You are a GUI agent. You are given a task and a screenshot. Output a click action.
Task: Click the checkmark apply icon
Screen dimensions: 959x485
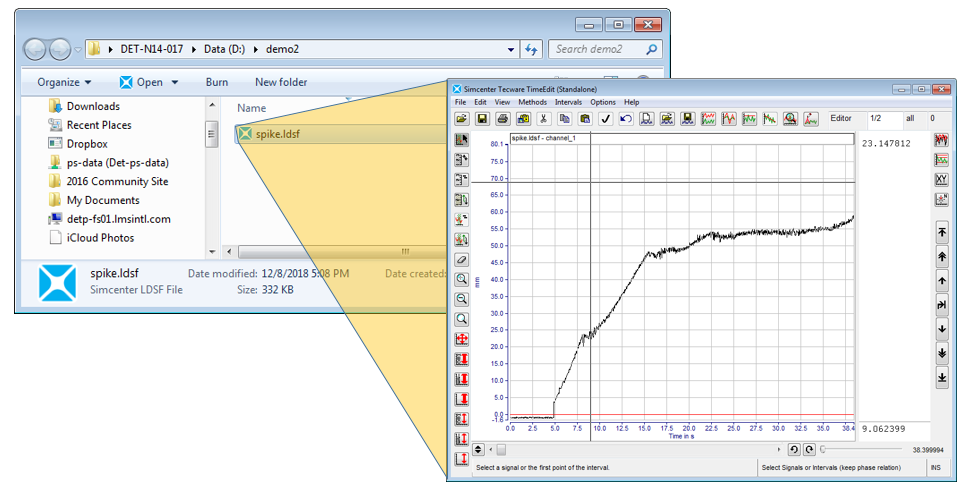606,119
